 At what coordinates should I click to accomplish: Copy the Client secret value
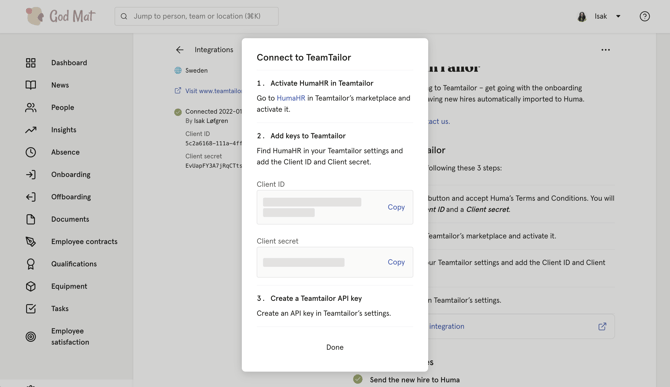[x=396, y=262]
